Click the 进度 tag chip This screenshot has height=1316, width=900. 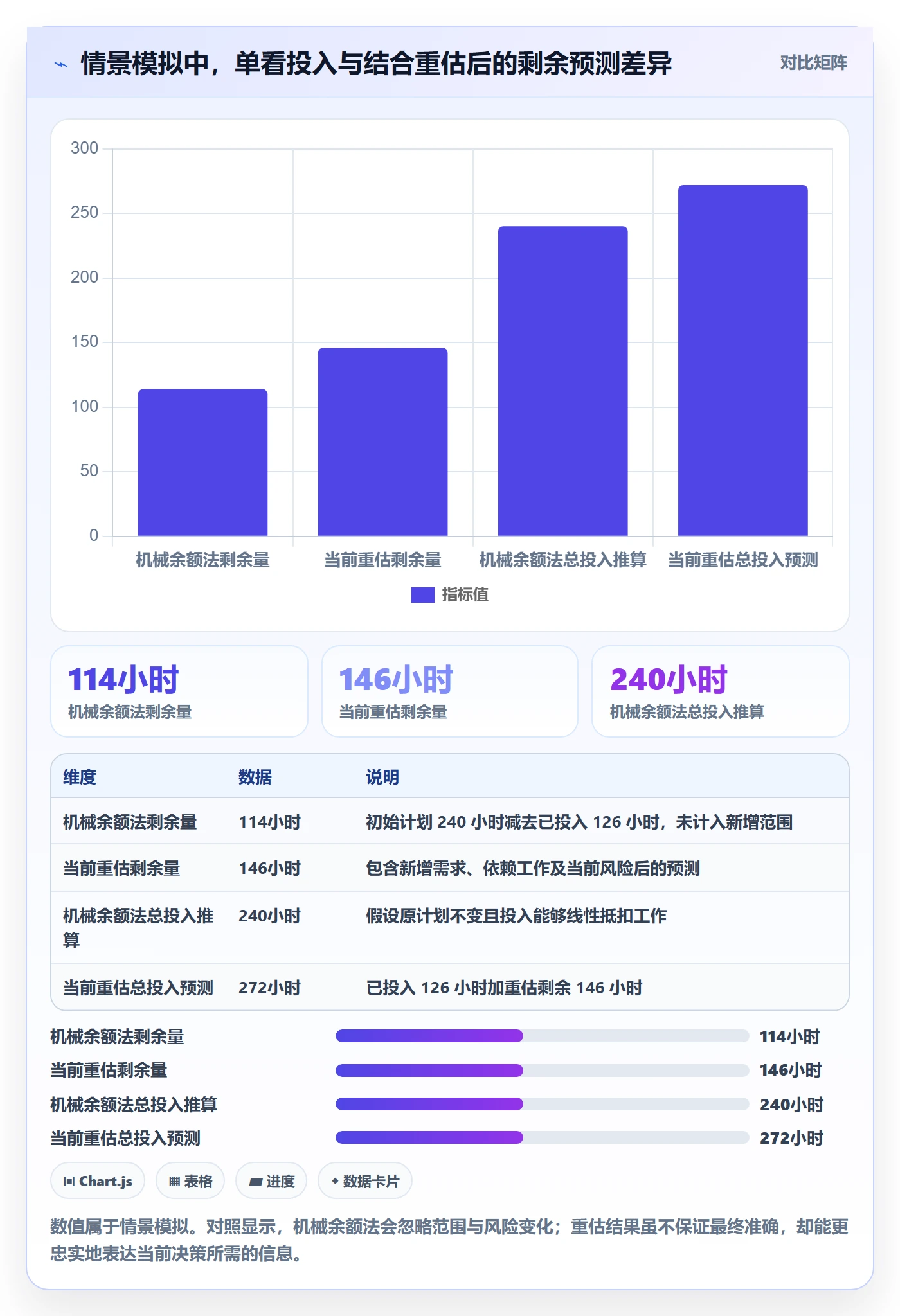pos(271,1181)
